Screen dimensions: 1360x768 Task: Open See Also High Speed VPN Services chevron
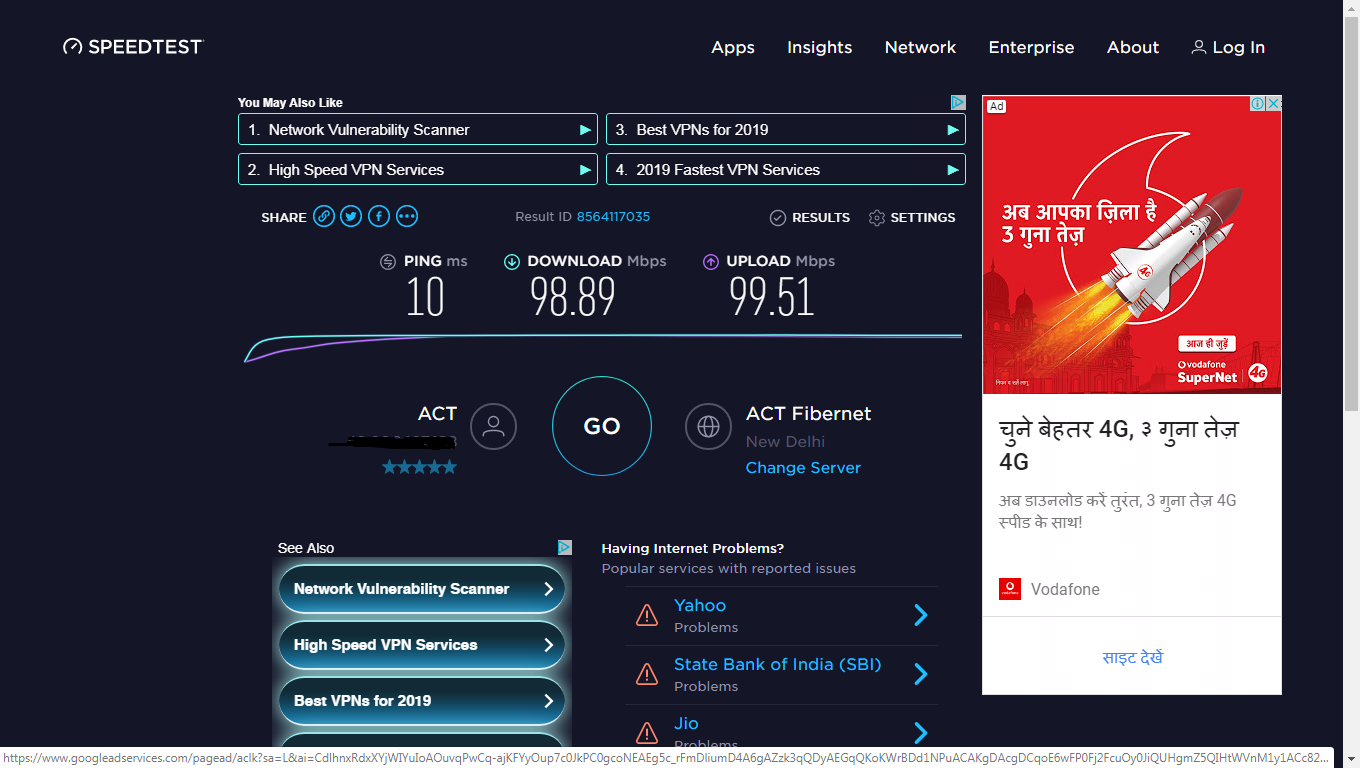click(548, 645)
